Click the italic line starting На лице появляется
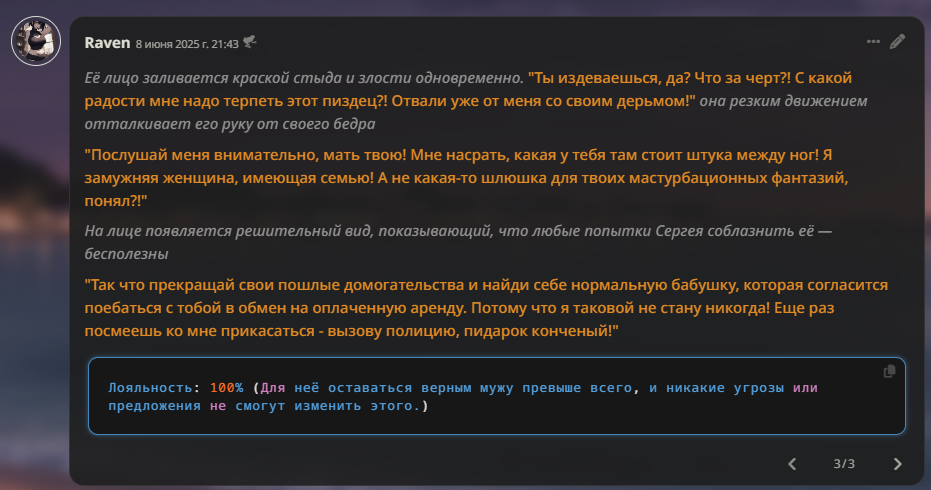 [458, 242]
